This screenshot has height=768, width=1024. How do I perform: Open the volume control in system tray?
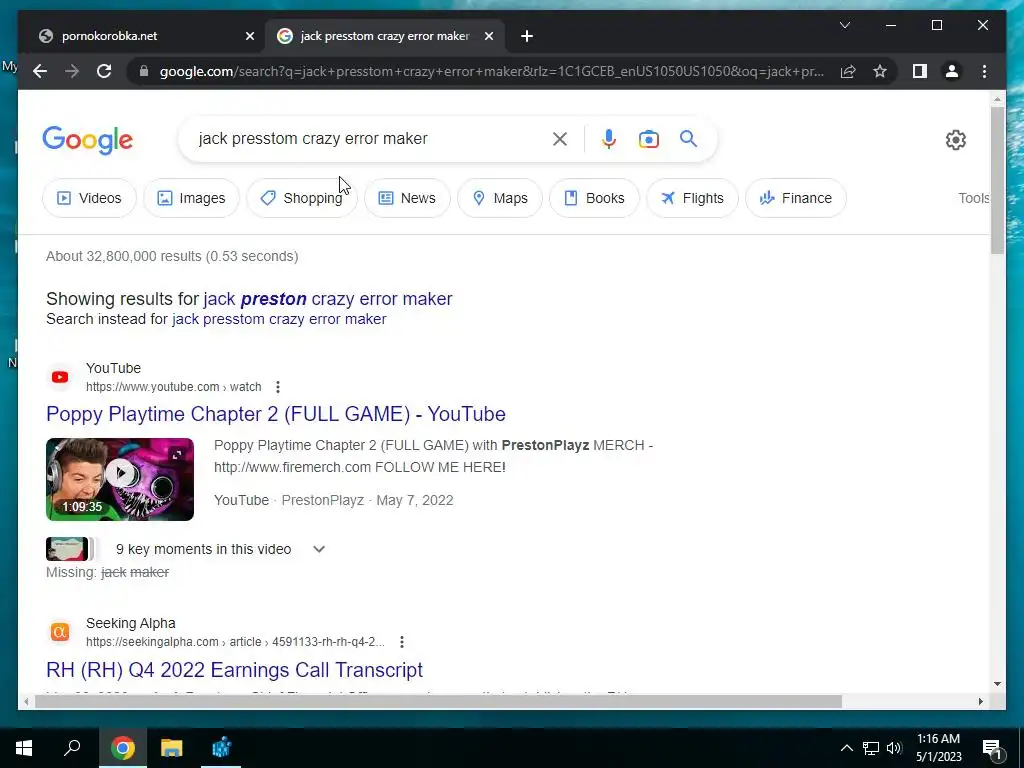tap(894, 748)
